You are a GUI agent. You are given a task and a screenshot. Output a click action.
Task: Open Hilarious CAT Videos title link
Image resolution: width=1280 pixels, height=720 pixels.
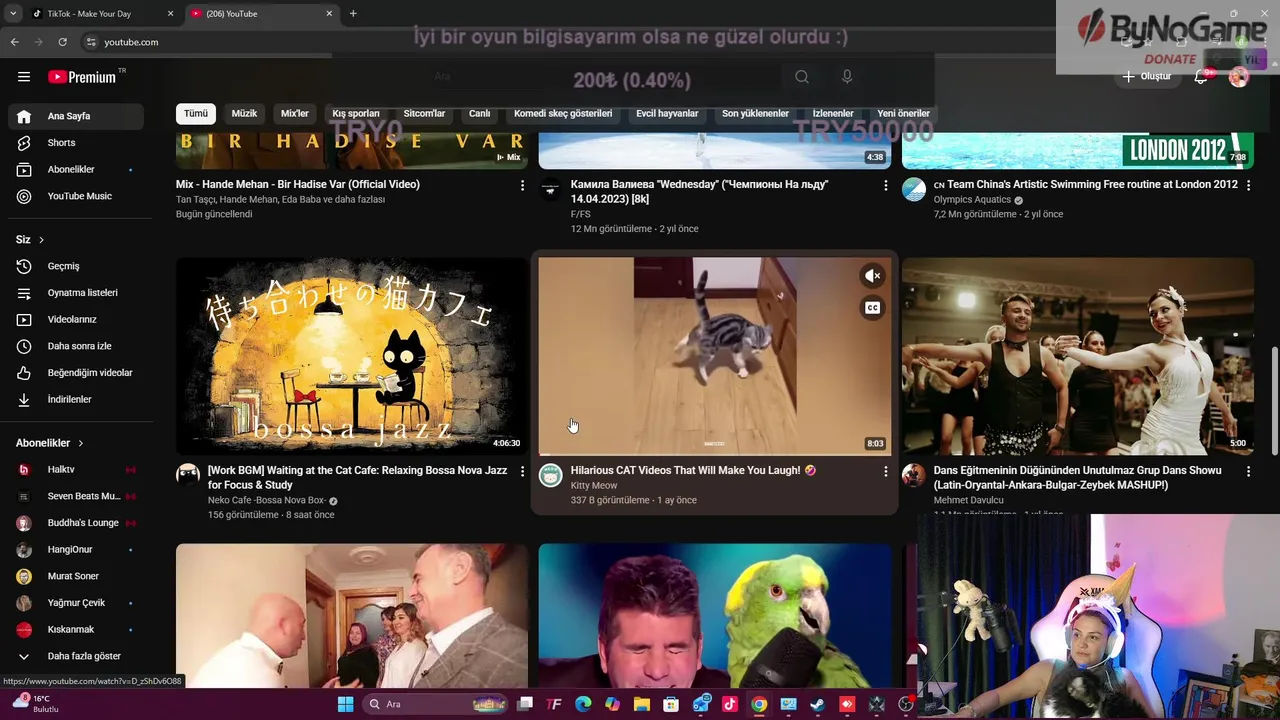click(x=693, y=471)
